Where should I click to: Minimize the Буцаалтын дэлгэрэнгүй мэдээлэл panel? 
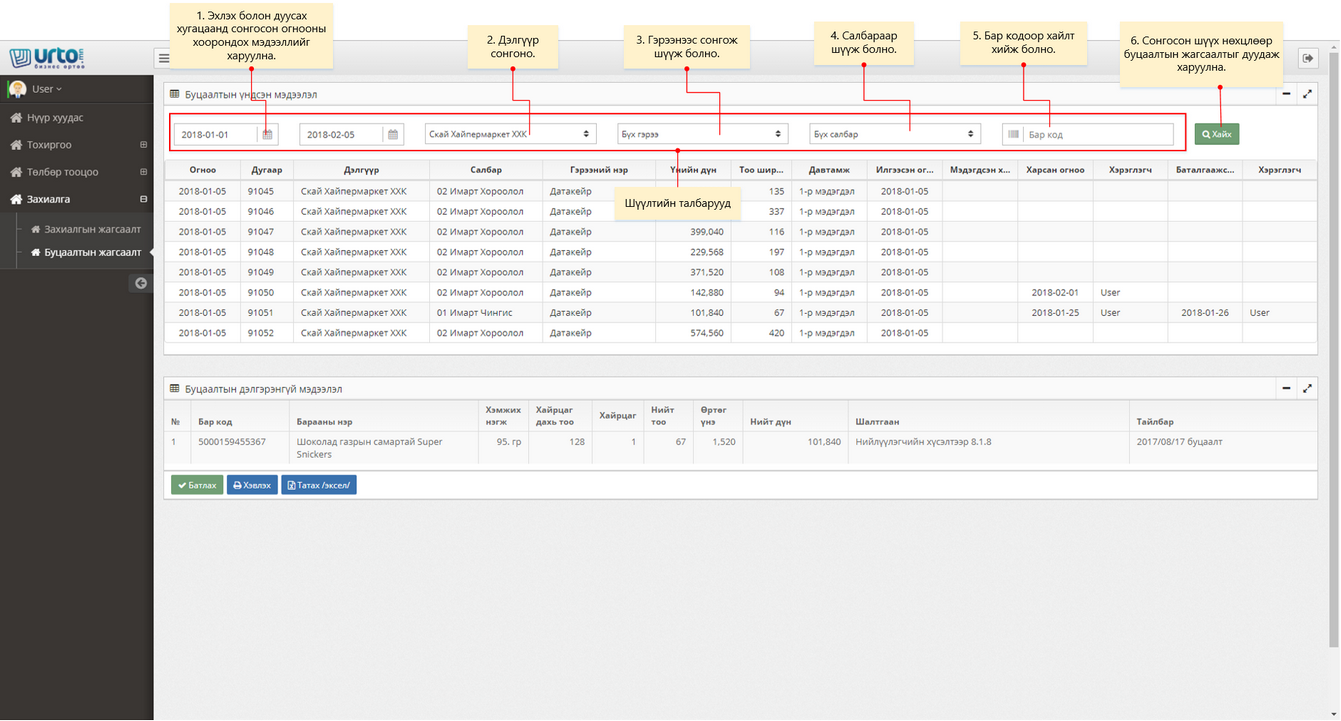1287,388
